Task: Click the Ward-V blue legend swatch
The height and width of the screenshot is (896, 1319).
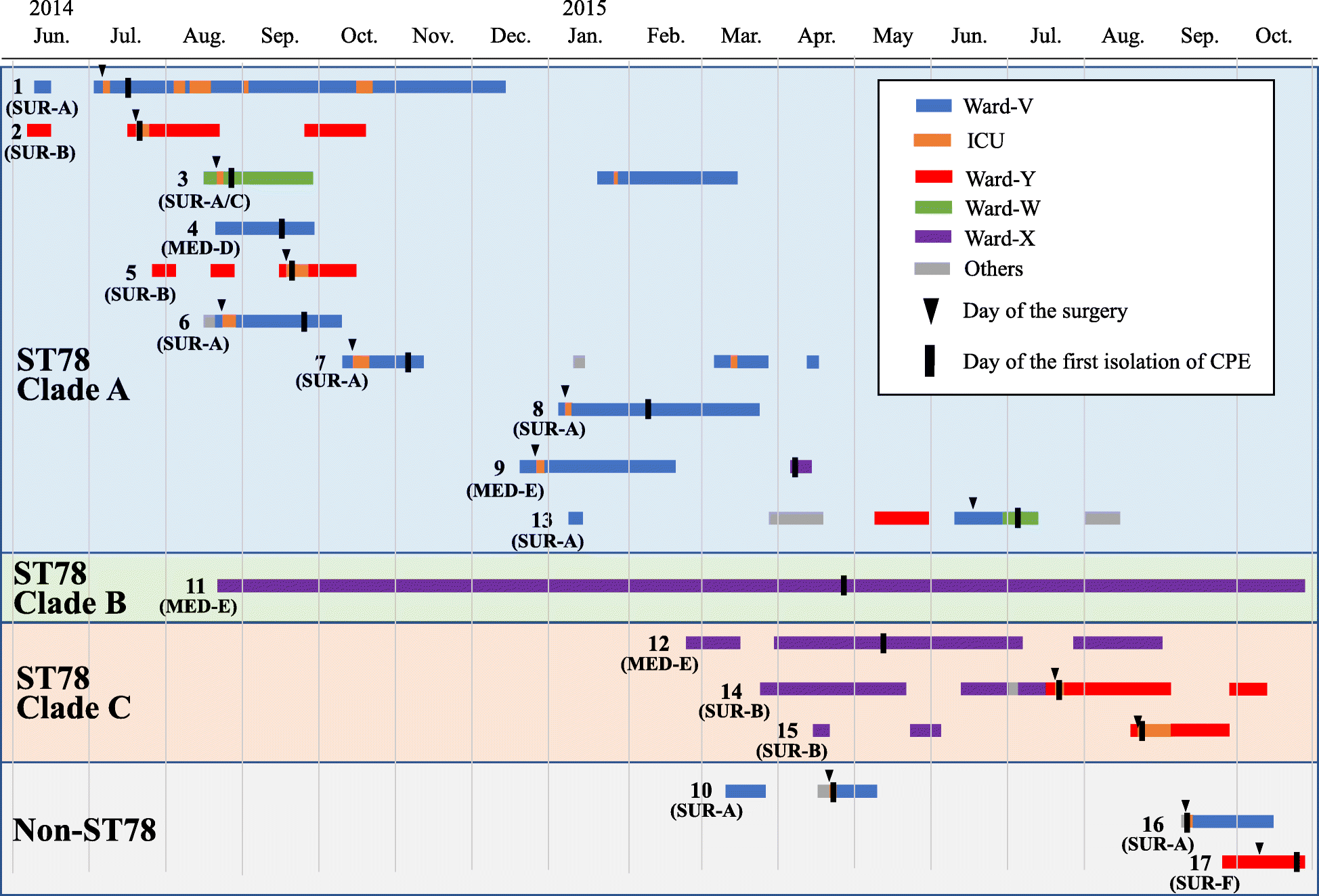Action: click(933, 106)
